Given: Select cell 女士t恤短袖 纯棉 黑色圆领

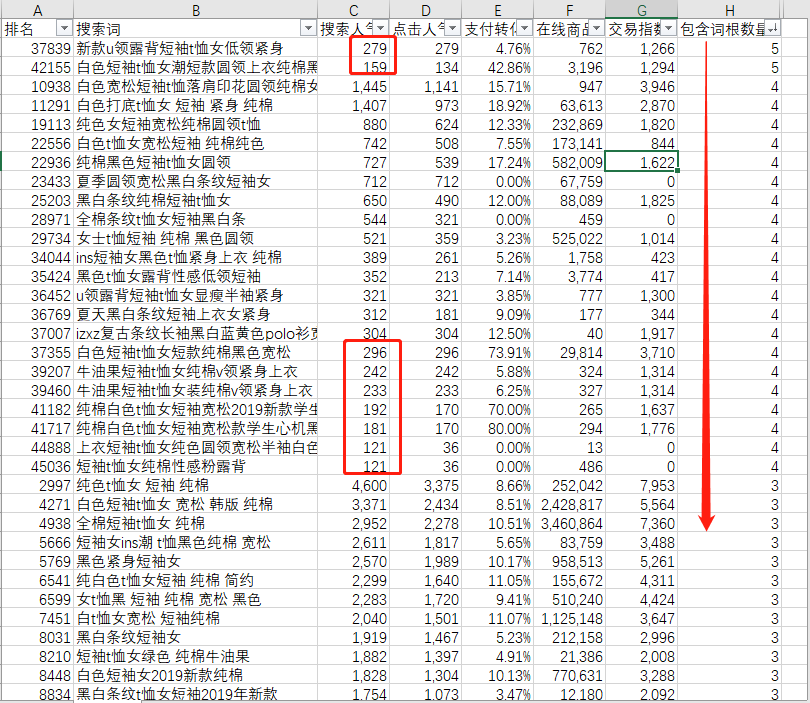Looking at the screenshot, I should coord(195,239).
